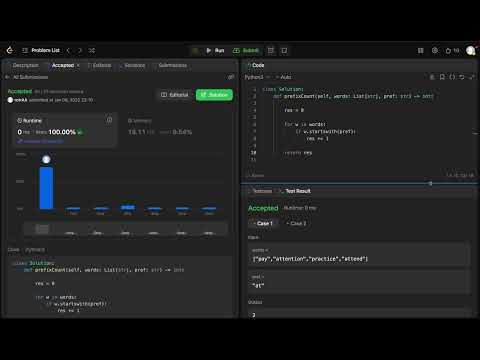Toggle the Auto option in editor toolbar
480x360 pixels.
(283, 77)
